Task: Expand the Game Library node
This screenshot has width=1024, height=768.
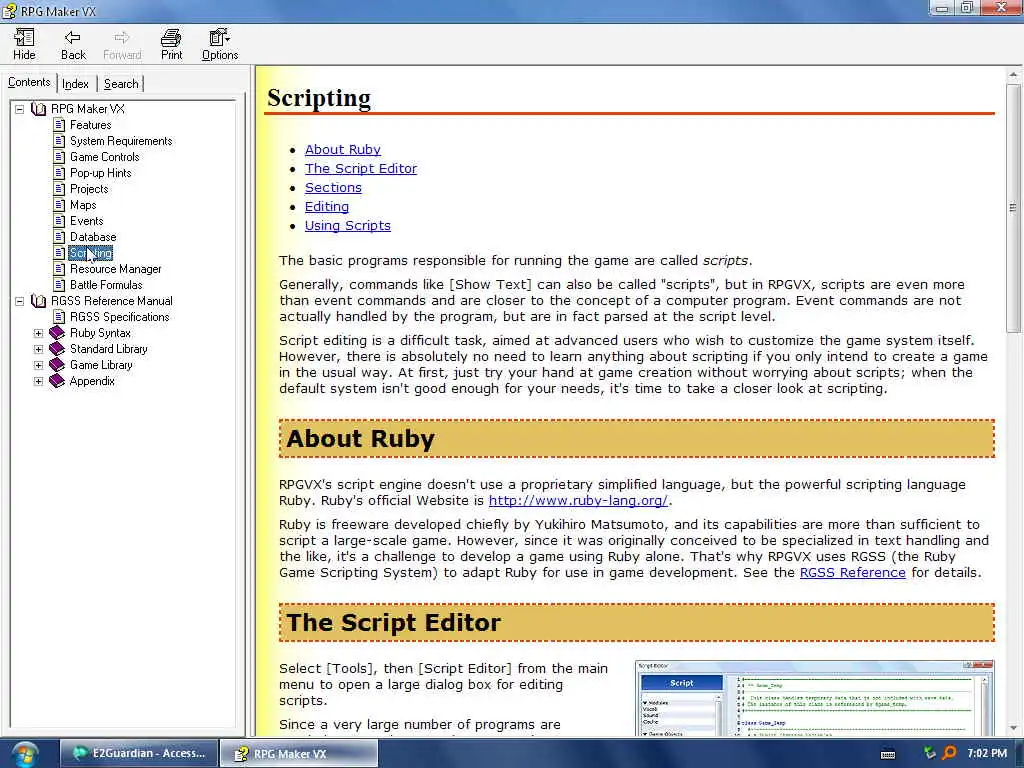Action: pos(39,365)
